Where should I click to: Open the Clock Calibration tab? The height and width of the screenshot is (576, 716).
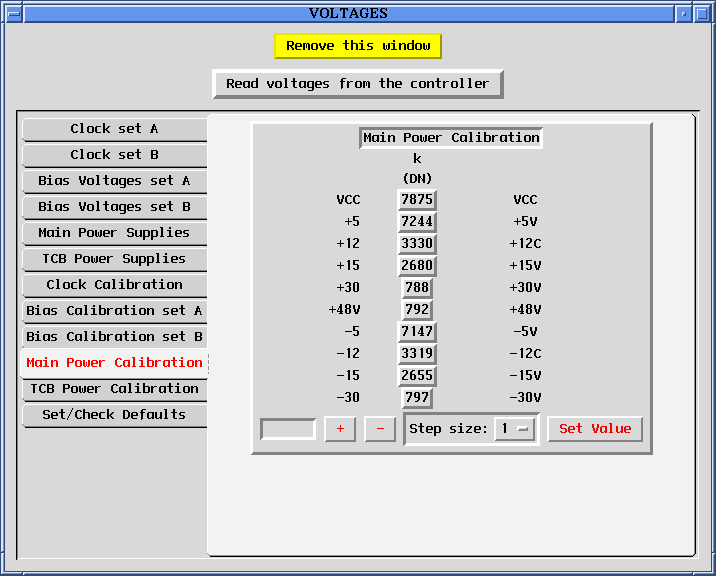pyautogui.click(x=114, y=285)
